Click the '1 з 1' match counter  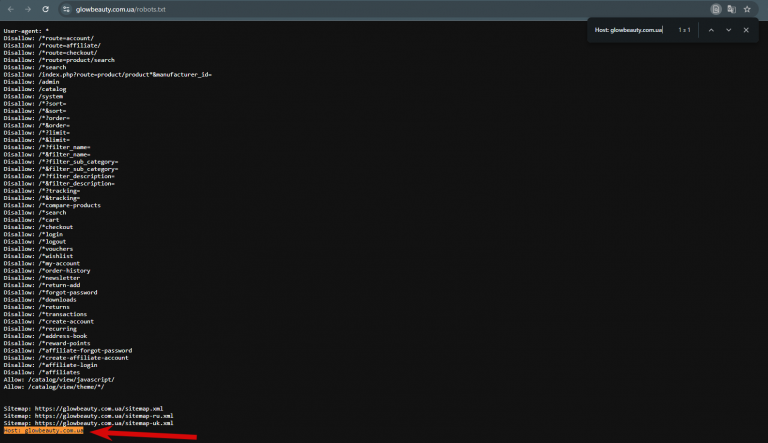click(x=684, y=30)
